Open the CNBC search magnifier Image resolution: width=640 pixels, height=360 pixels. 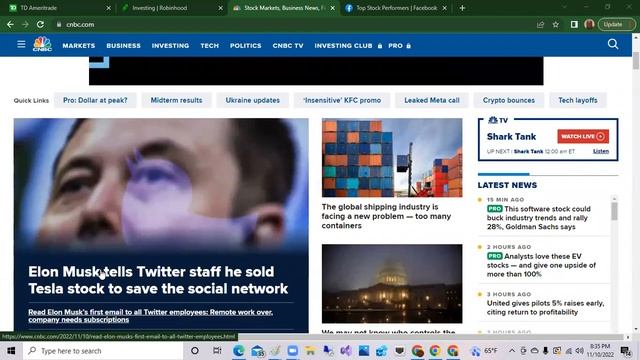click(x=613, y=44)
